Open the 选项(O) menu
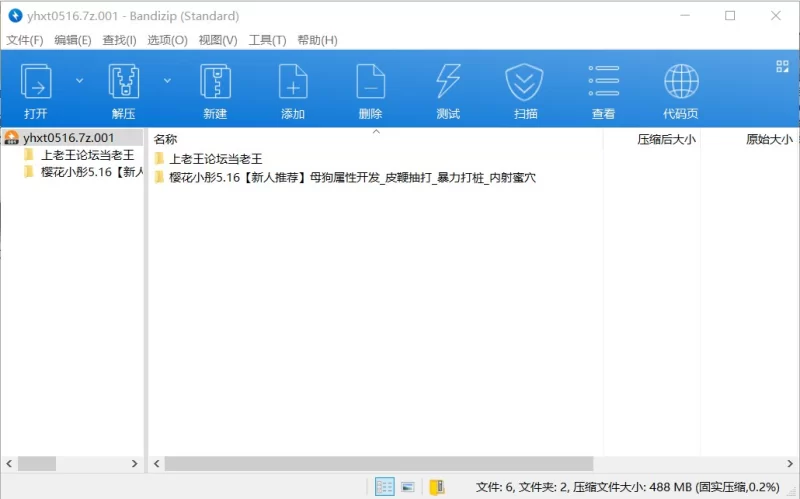Image resolution: width=800 pixels, height=499 pixels. click(167, 40)
